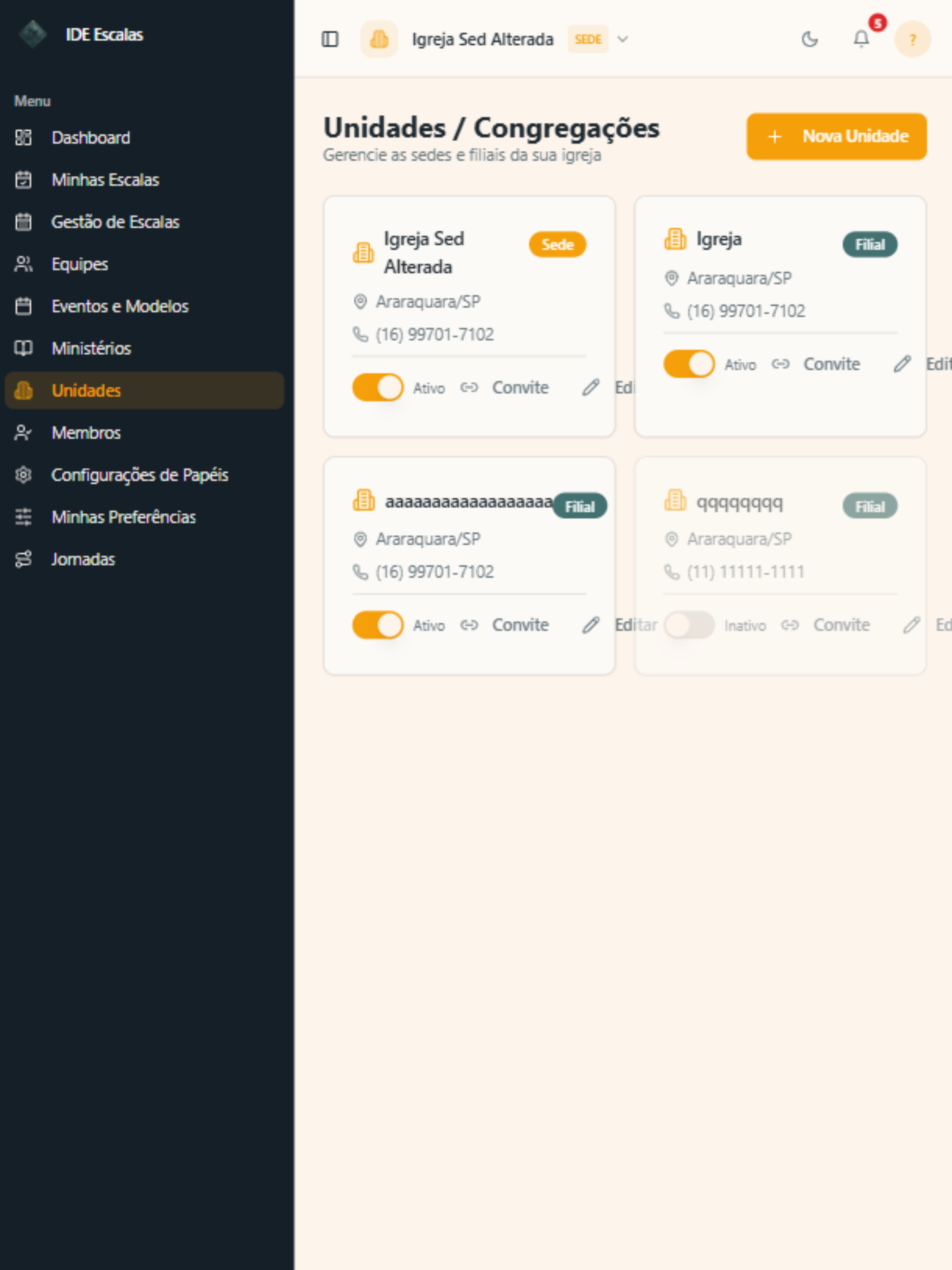Click pencil edit icon on Igreja Sed Alterada card
This screenshot has width=952, height=1270.
590,388
